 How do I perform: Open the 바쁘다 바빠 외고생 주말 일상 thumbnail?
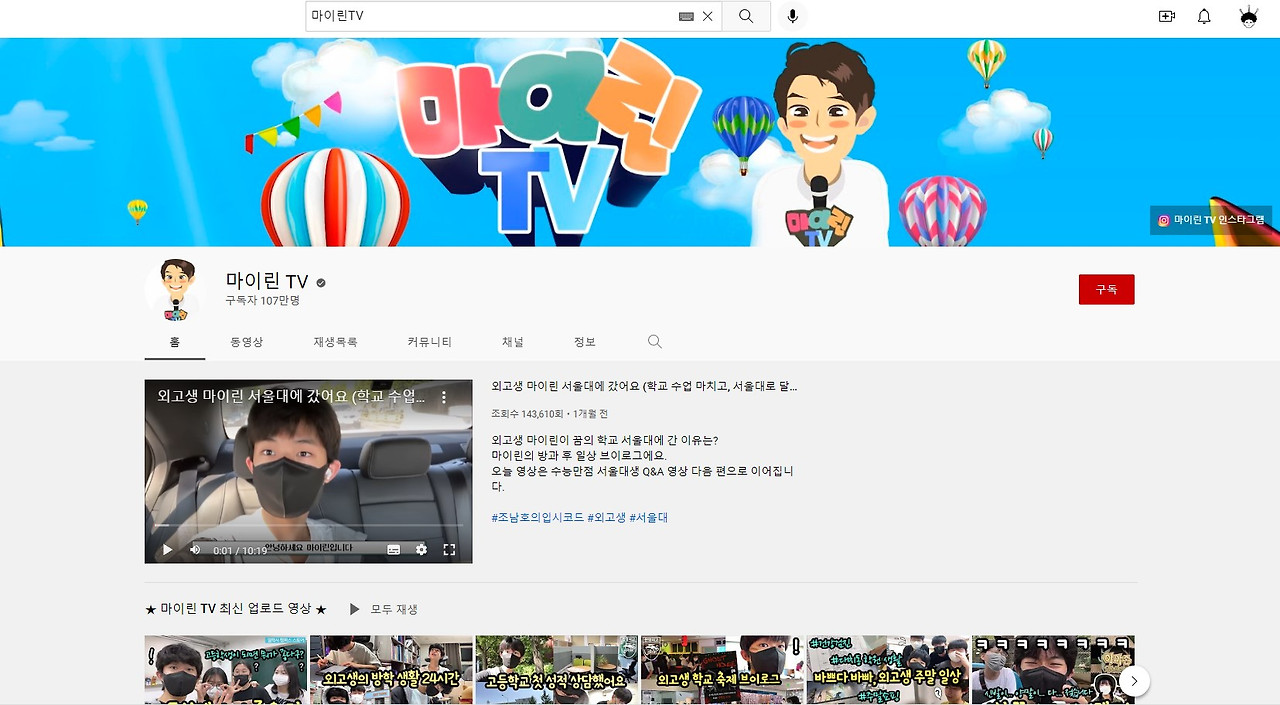coord(888,669)
